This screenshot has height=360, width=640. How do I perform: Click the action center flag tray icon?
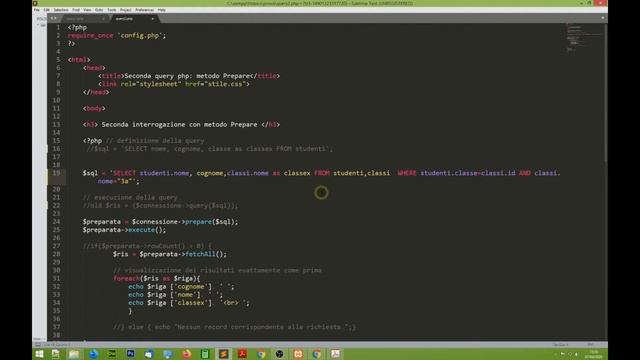(x=562, y=354)
